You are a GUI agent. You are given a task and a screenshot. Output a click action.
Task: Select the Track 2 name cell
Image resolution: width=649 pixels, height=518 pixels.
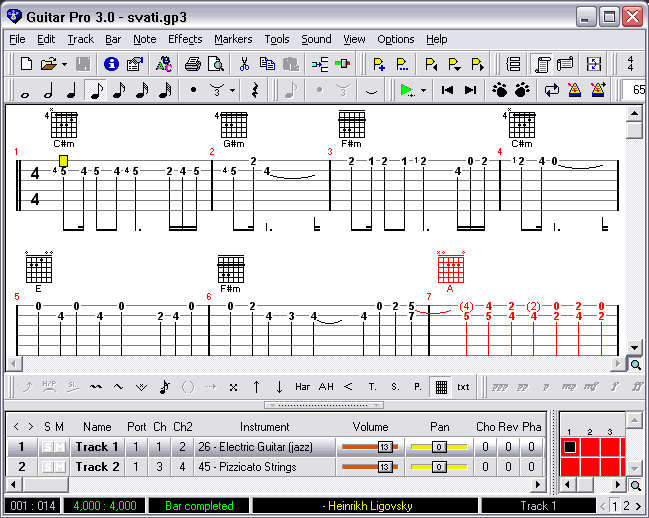coord(97,467)
